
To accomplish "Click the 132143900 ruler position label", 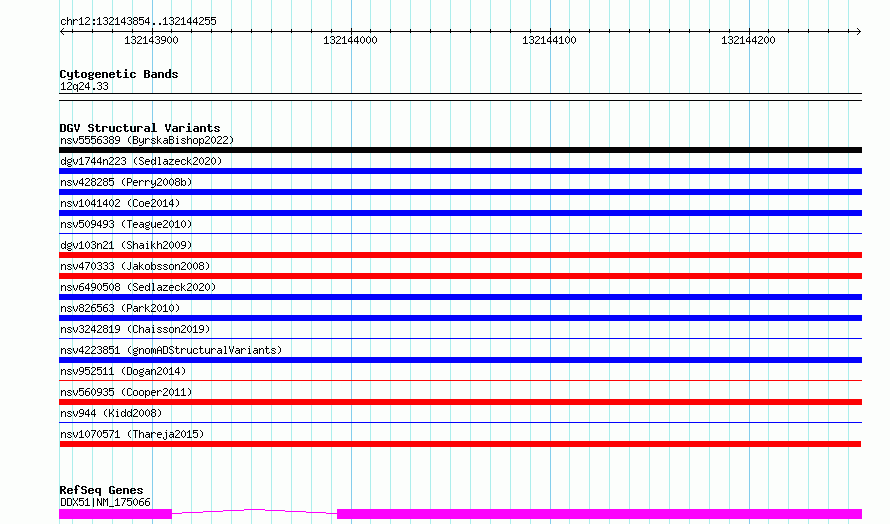I will coord(151,40).
